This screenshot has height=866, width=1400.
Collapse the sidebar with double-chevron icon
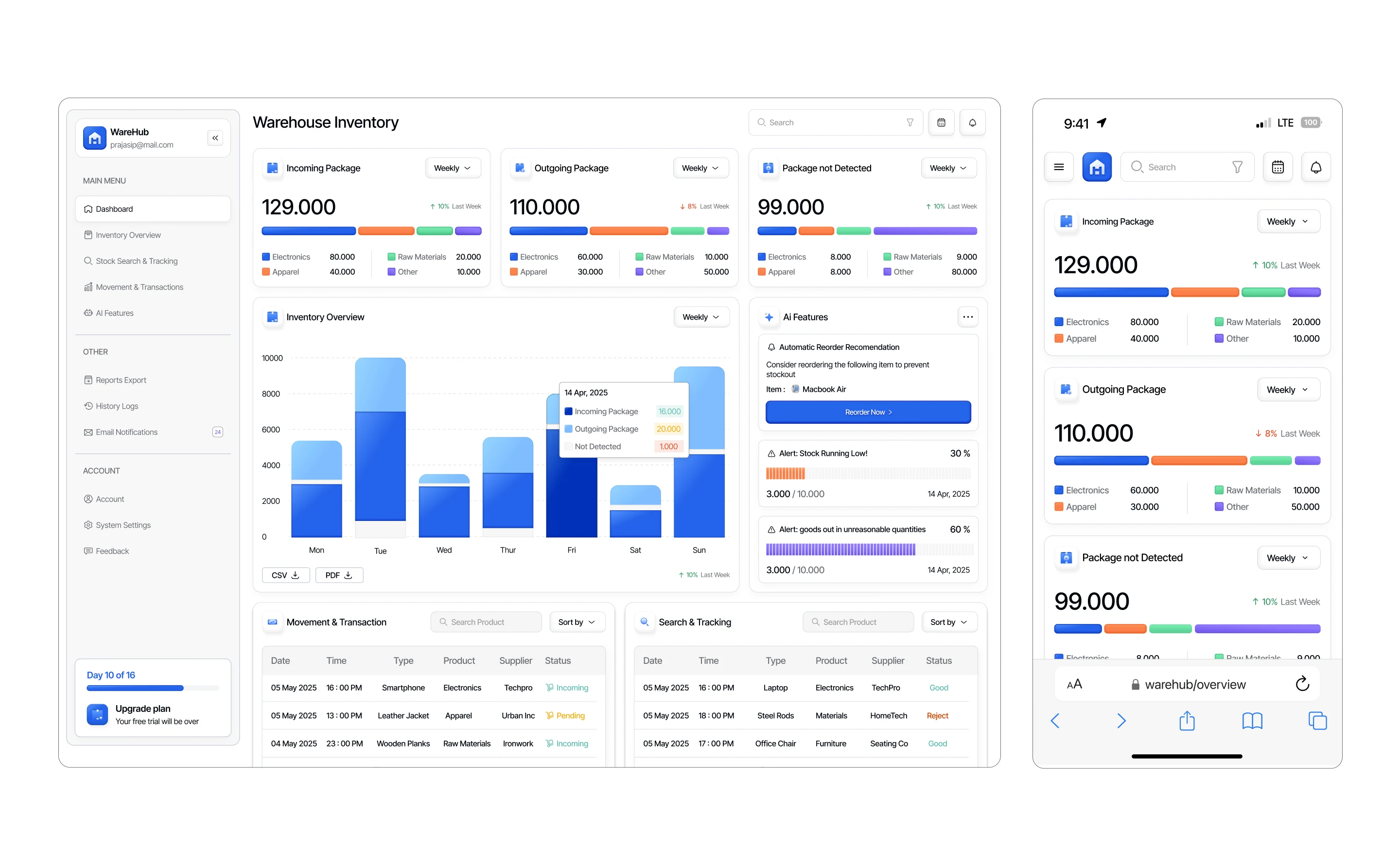[x=215, y=138]
